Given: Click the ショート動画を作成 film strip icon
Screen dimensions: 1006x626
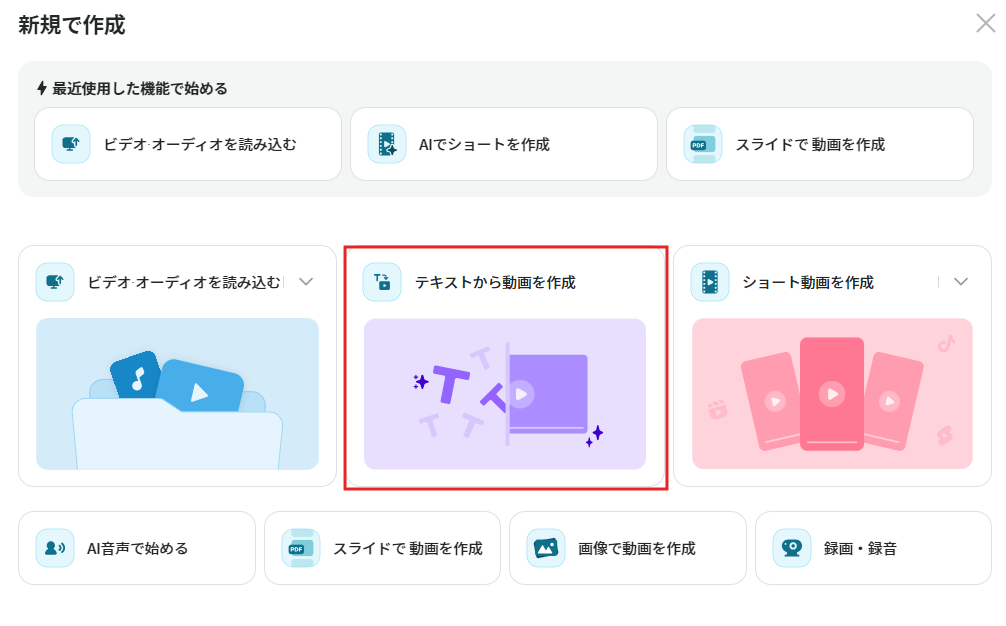Looking at the screenshot, I should point(710,282).
